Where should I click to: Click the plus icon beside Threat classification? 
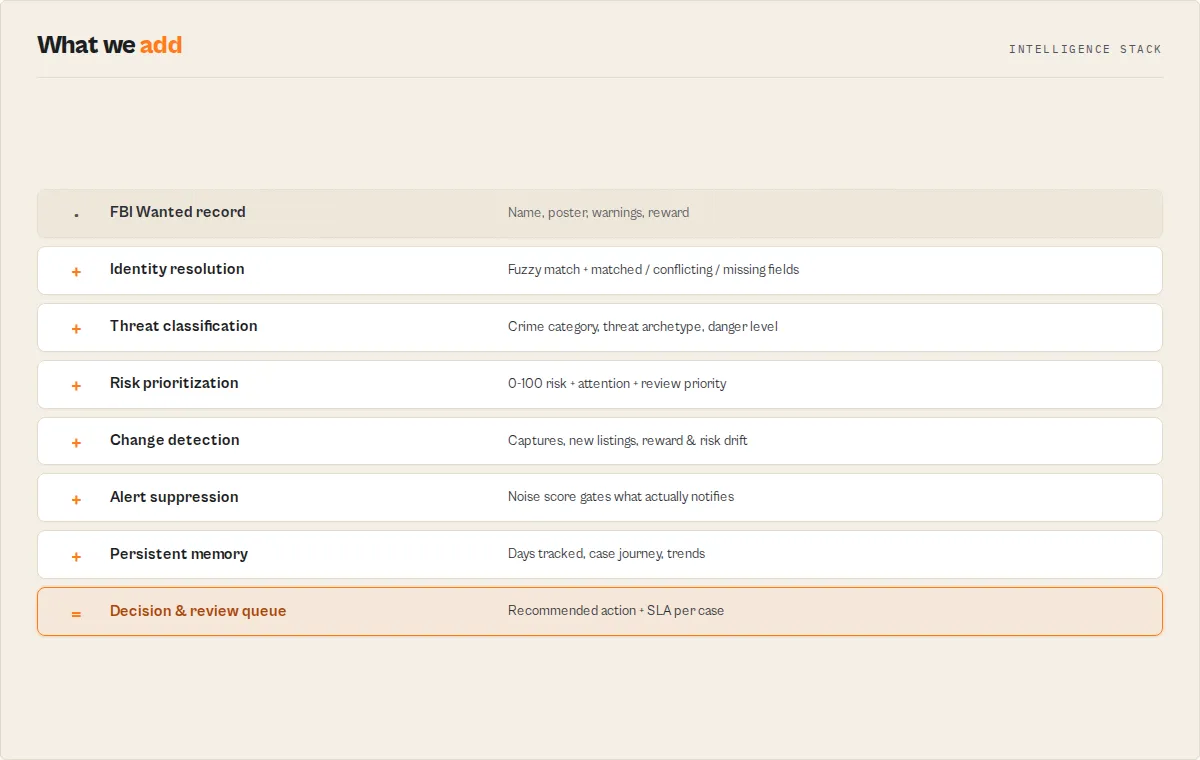pyautogui.click(x=76, y=328)
